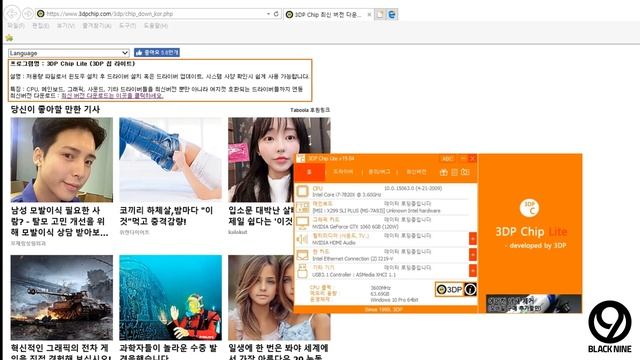The width and height of the screenshot is (640, 360).
Task: Click the 최신 버전 다운로드 link
Action: click(112, 96)
